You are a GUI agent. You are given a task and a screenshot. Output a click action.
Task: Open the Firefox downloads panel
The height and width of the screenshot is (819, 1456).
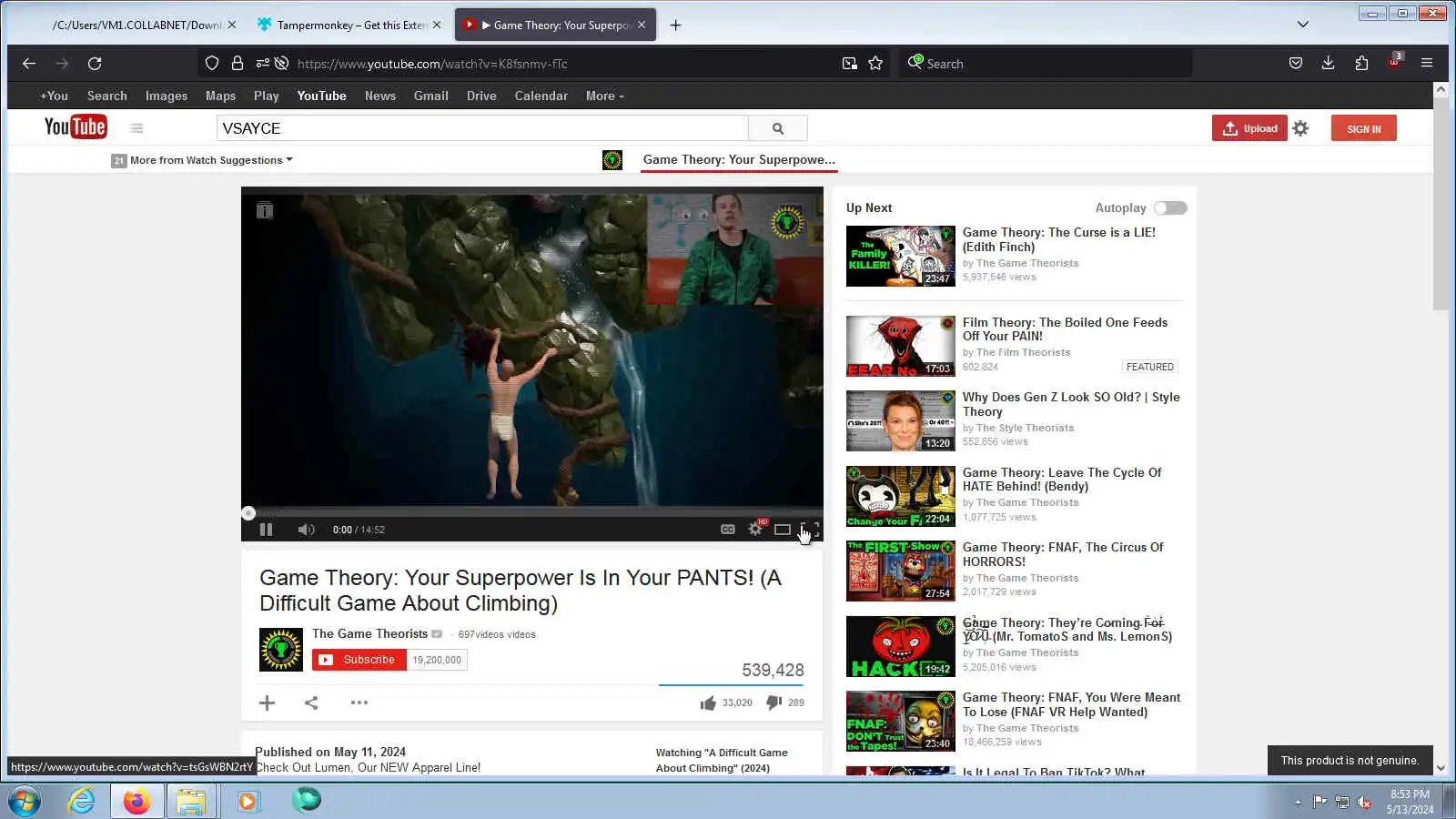click(1329, 64)
